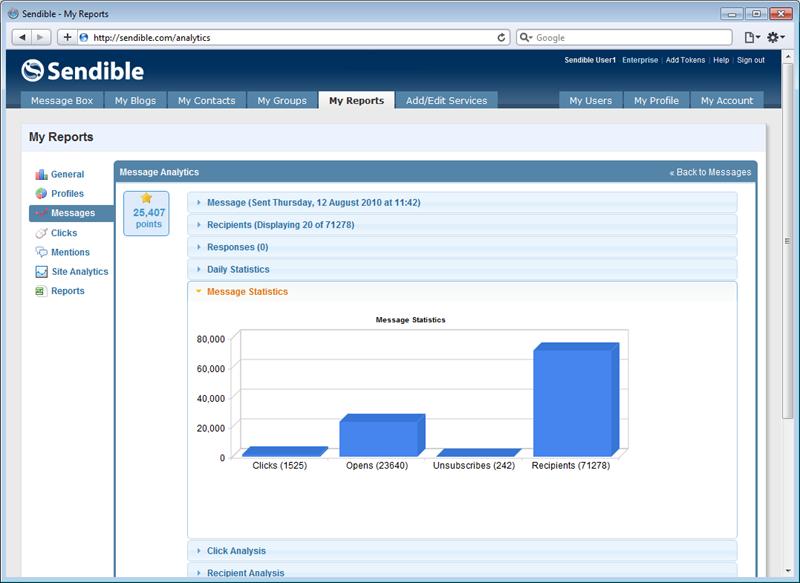Click the Sendible logo
Screen dimensions: 800x583
click(x=83, y=71)
